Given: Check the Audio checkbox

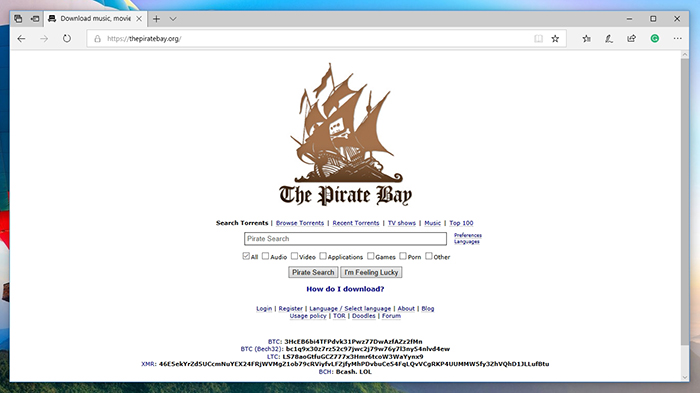Looking at the screenshot, I should (x=265, y=256).
